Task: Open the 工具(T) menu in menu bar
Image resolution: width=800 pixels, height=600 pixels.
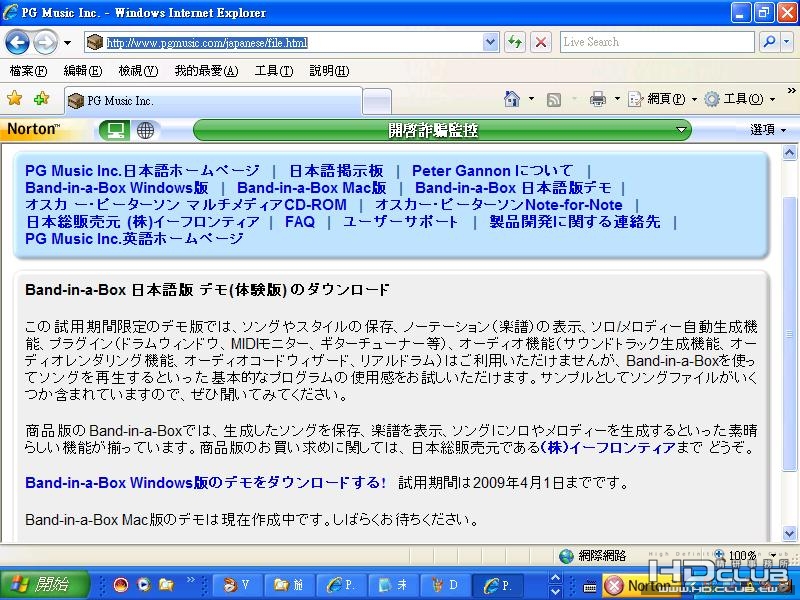Action: pos(274,71)
